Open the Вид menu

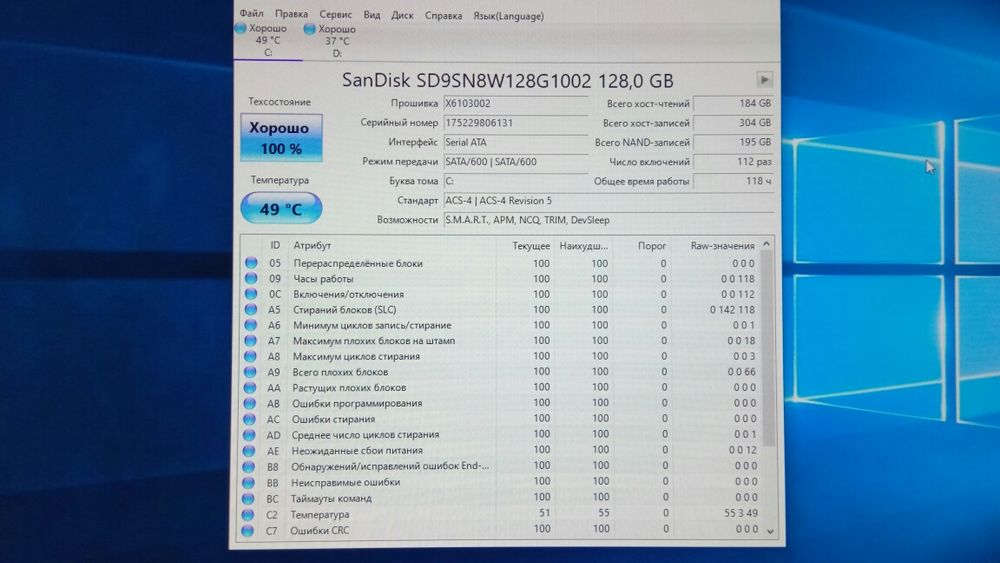point(372,15)
